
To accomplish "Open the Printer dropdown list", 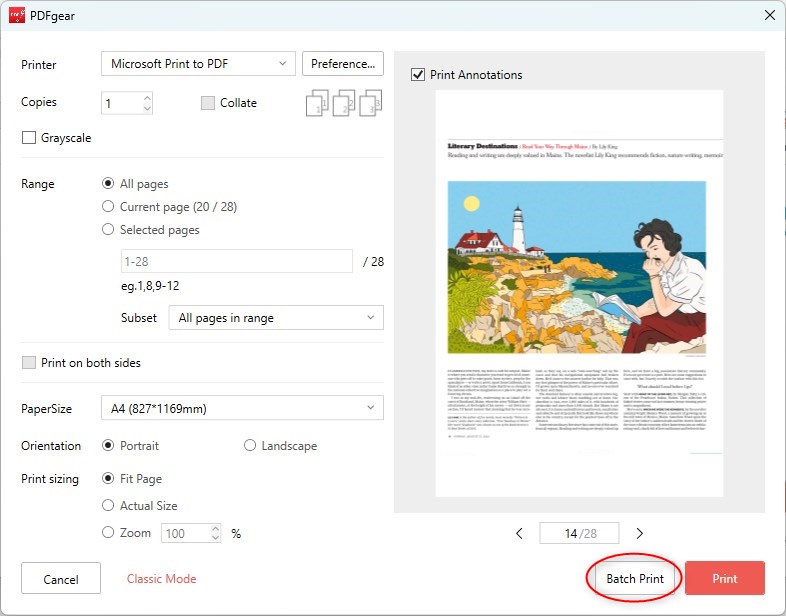I will coord(198,64).
